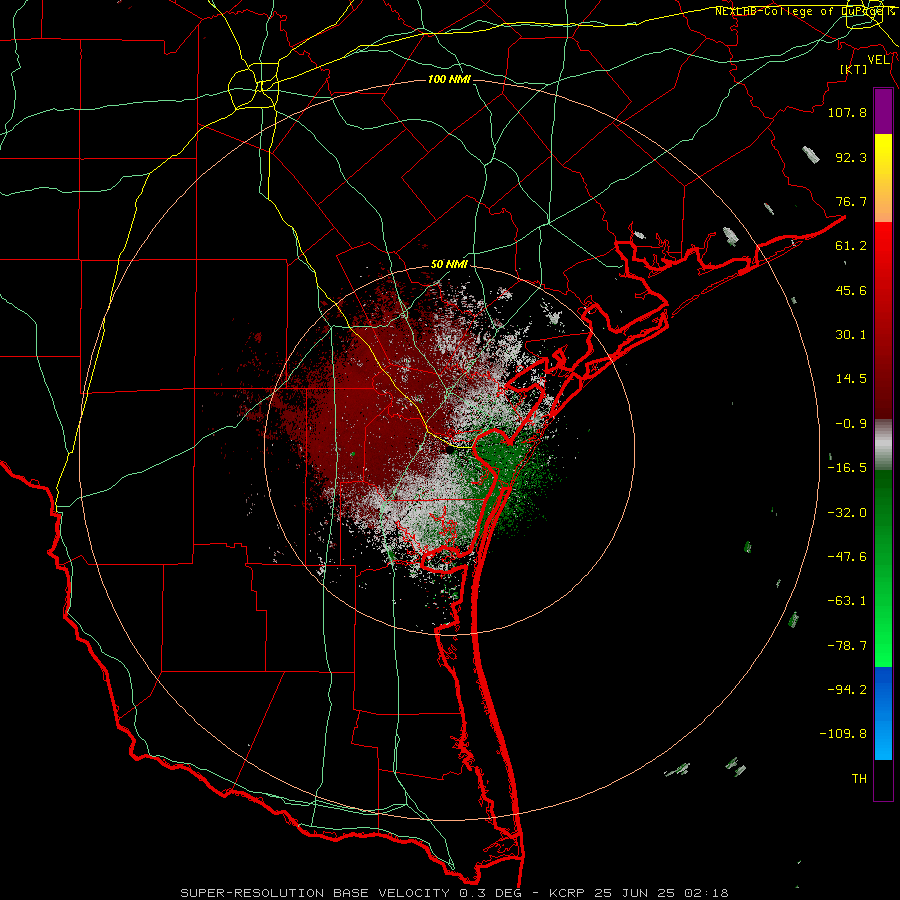Click the 100 NMI range ring label
This screenshot has width=900, height=900.
(x=449, y=79)
